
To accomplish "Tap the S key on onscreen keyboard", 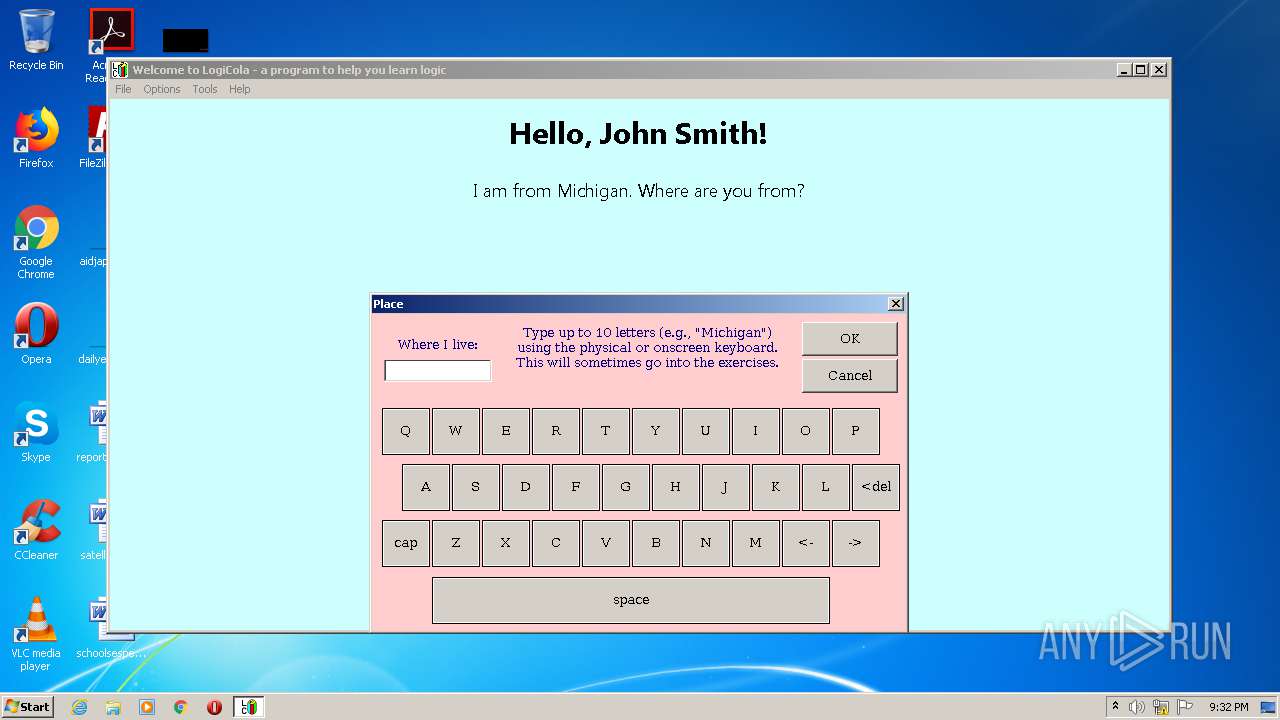I will 476,487.
